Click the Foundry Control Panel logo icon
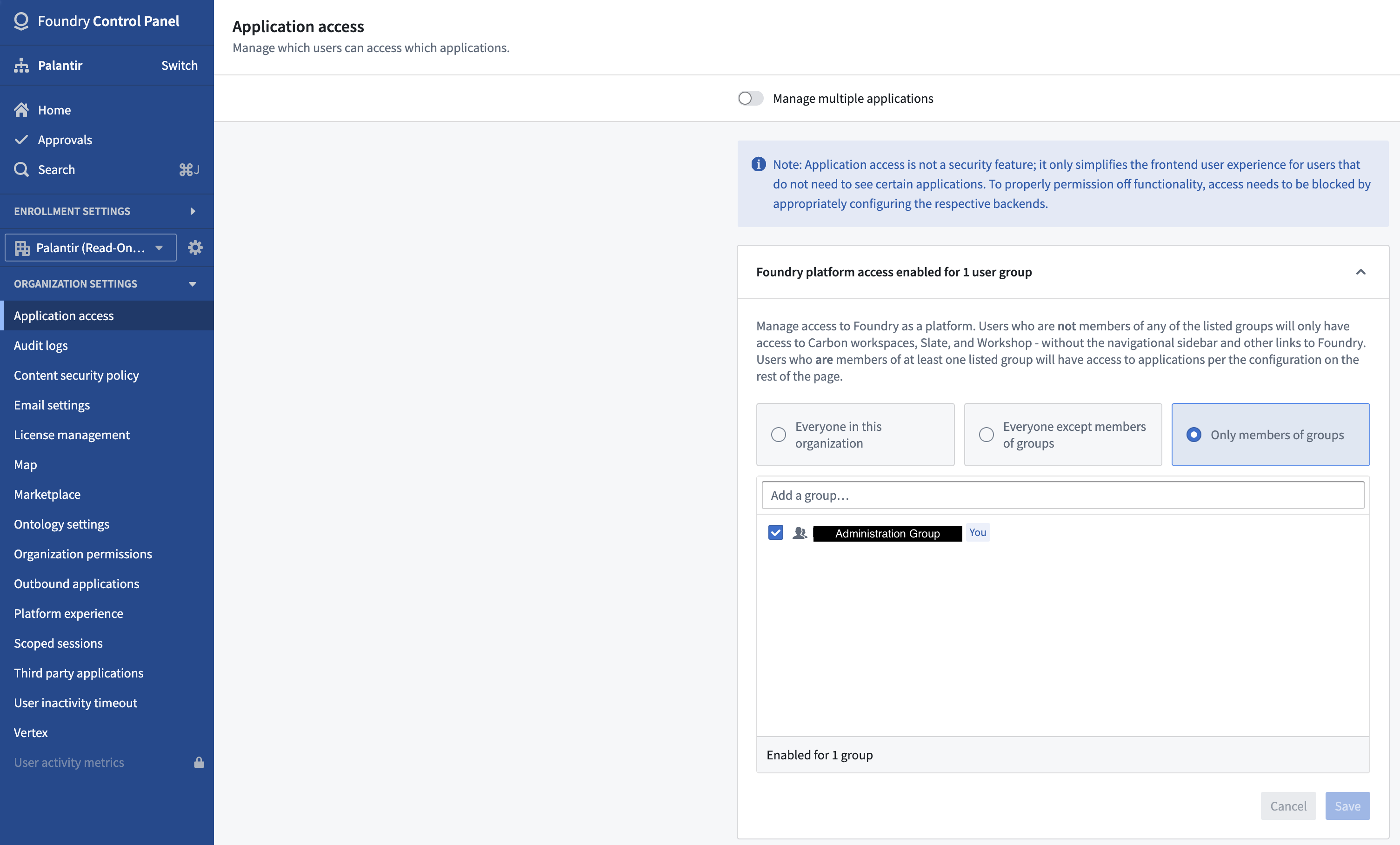Viewport: 1400px width, 845px height. point(21,21)
